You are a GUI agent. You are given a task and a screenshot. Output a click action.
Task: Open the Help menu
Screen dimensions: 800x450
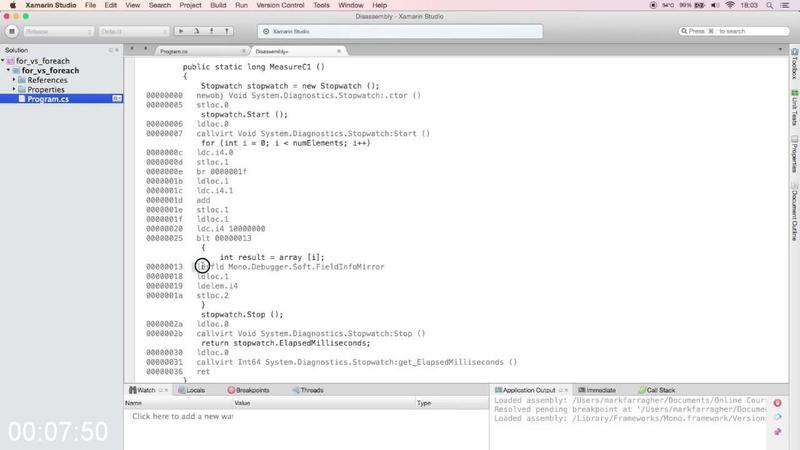click(x=380, y=5)
